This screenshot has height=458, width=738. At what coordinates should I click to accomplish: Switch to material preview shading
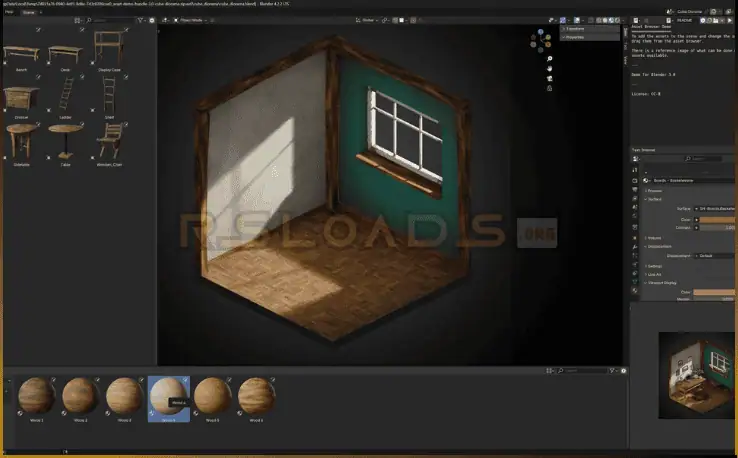[611, 20]
